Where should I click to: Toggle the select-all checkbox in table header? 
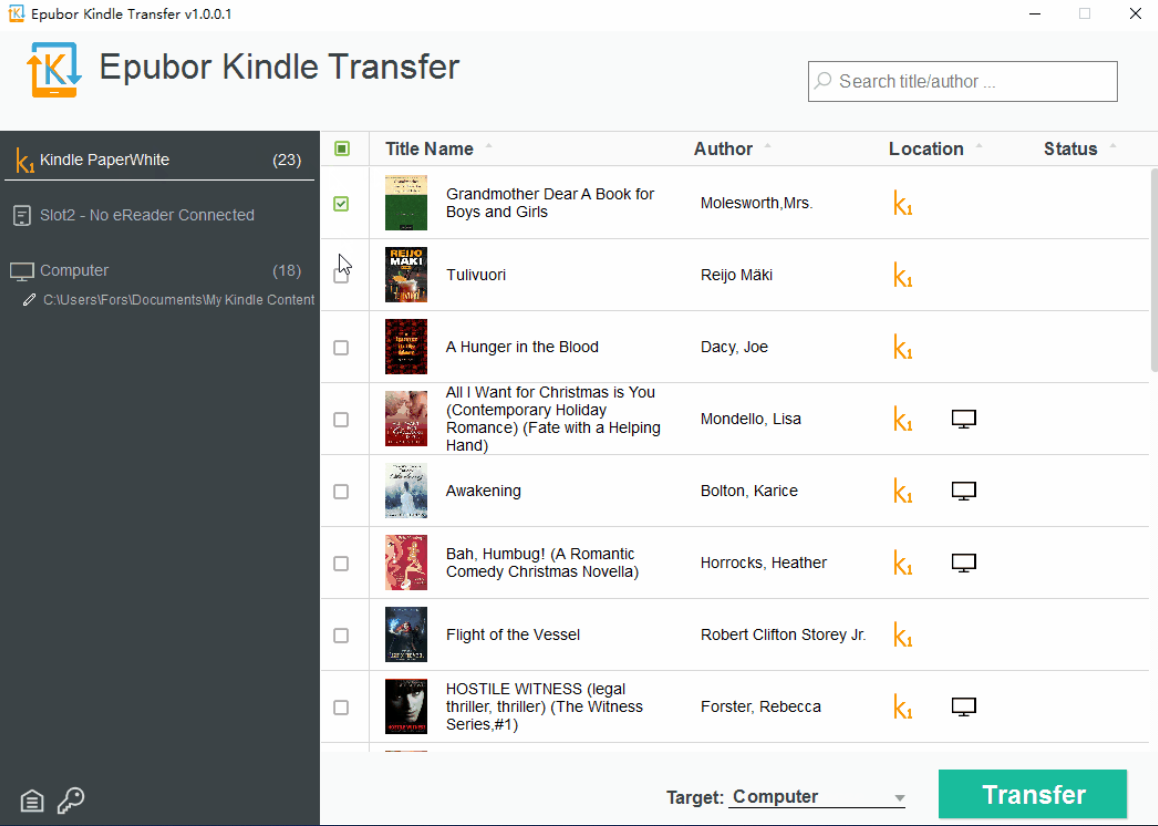tap(342, 149)
